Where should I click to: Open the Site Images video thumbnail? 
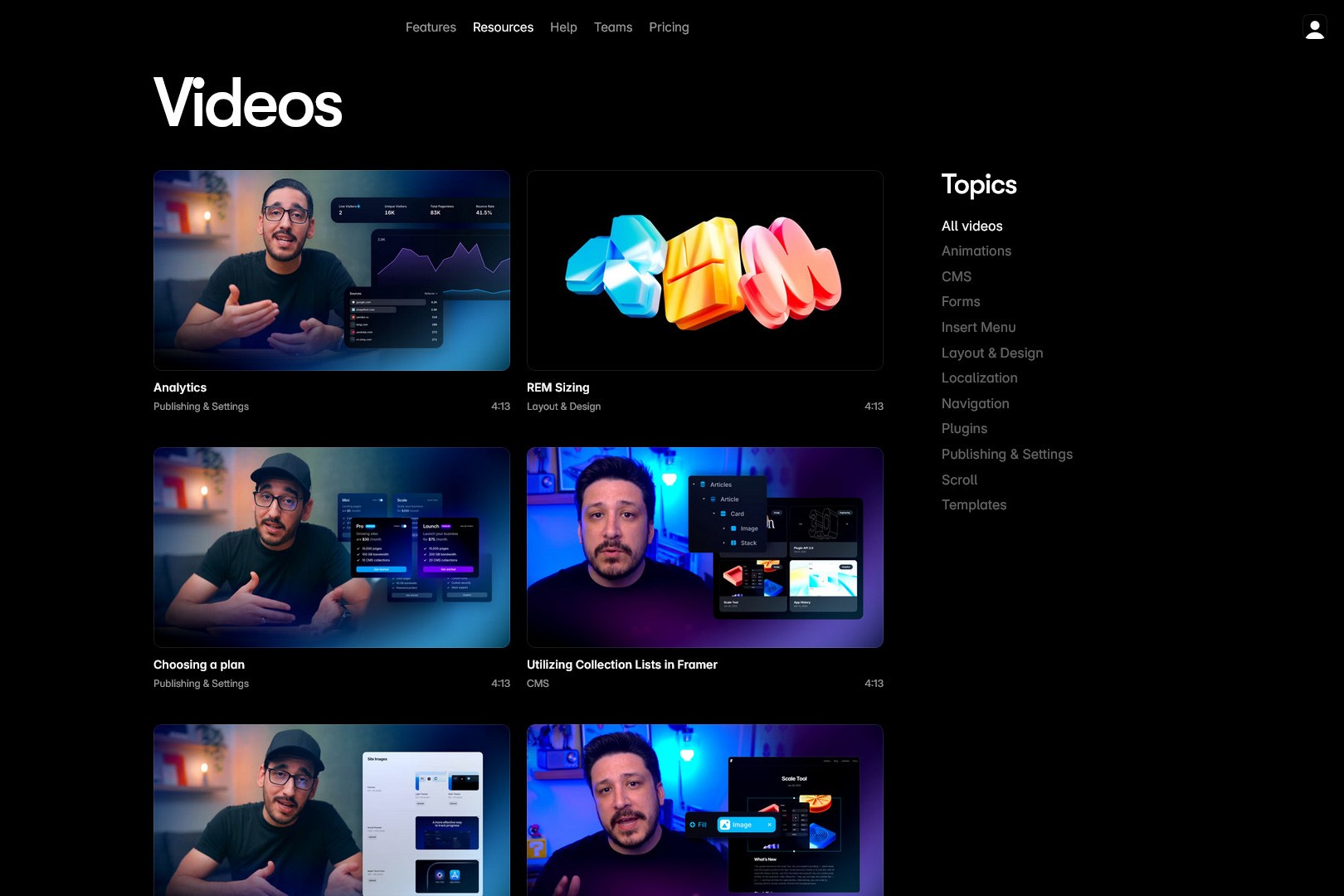click(x=332, y=811)
